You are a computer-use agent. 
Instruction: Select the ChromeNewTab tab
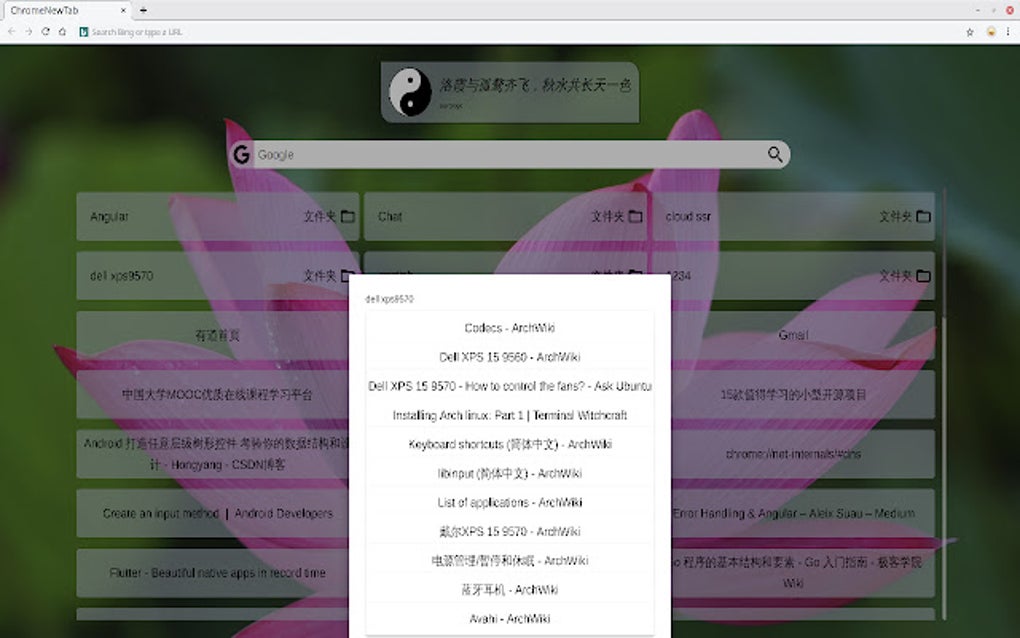(x=66, y=10)
